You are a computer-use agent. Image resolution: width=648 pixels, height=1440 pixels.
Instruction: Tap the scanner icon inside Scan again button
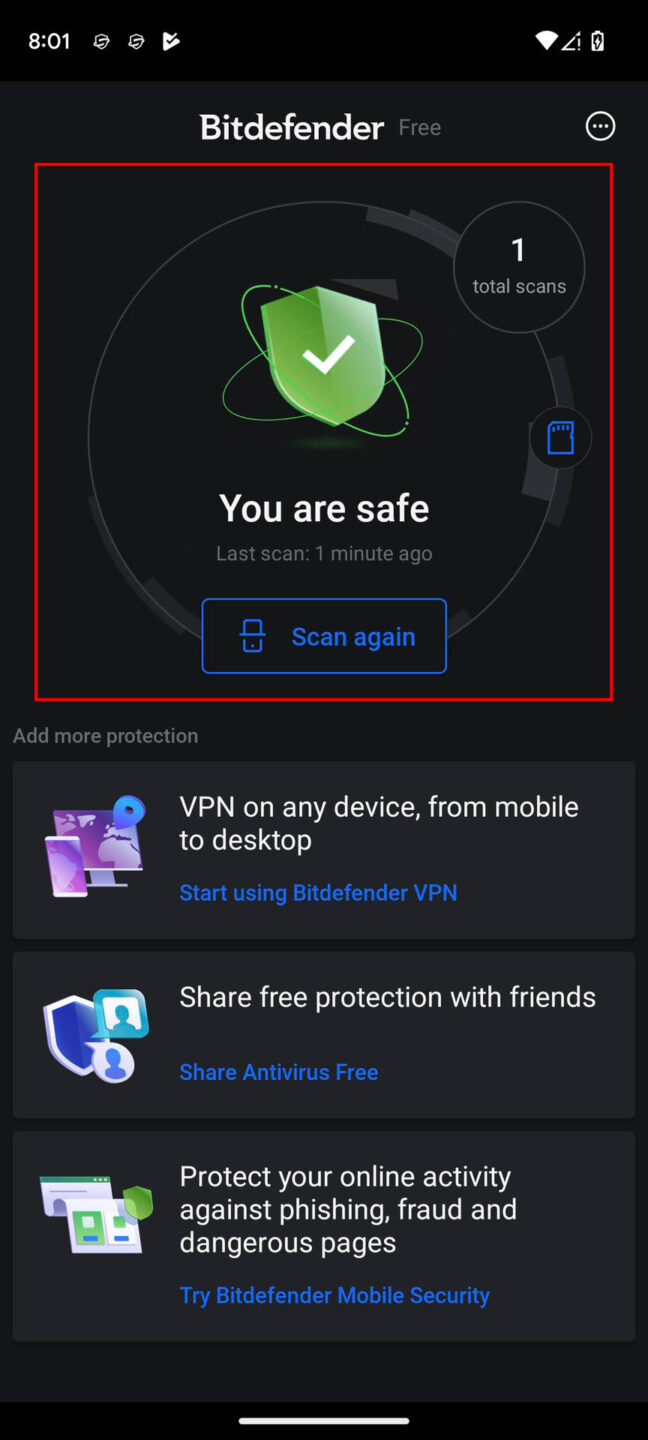click(252, 635)
